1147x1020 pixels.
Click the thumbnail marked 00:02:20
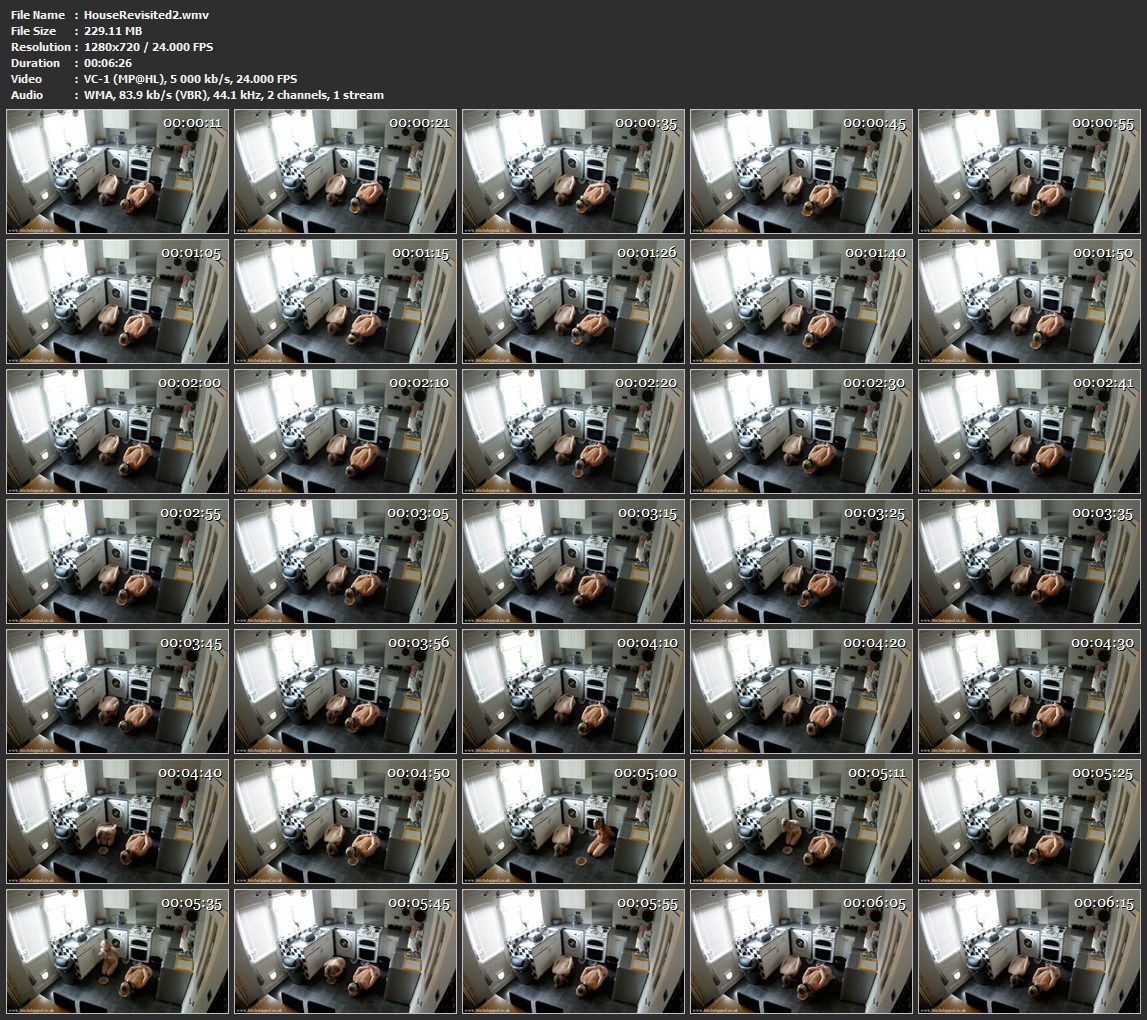[573, 432]
